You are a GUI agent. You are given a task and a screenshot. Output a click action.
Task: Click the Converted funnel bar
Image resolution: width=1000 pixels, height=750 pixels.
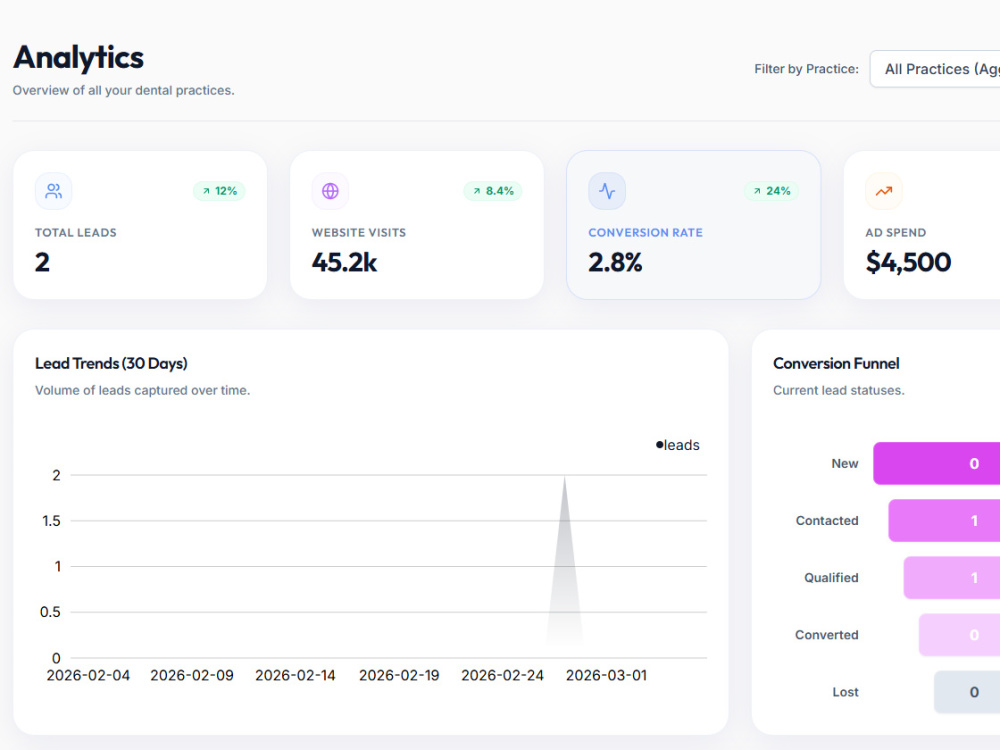click(959, 635)
